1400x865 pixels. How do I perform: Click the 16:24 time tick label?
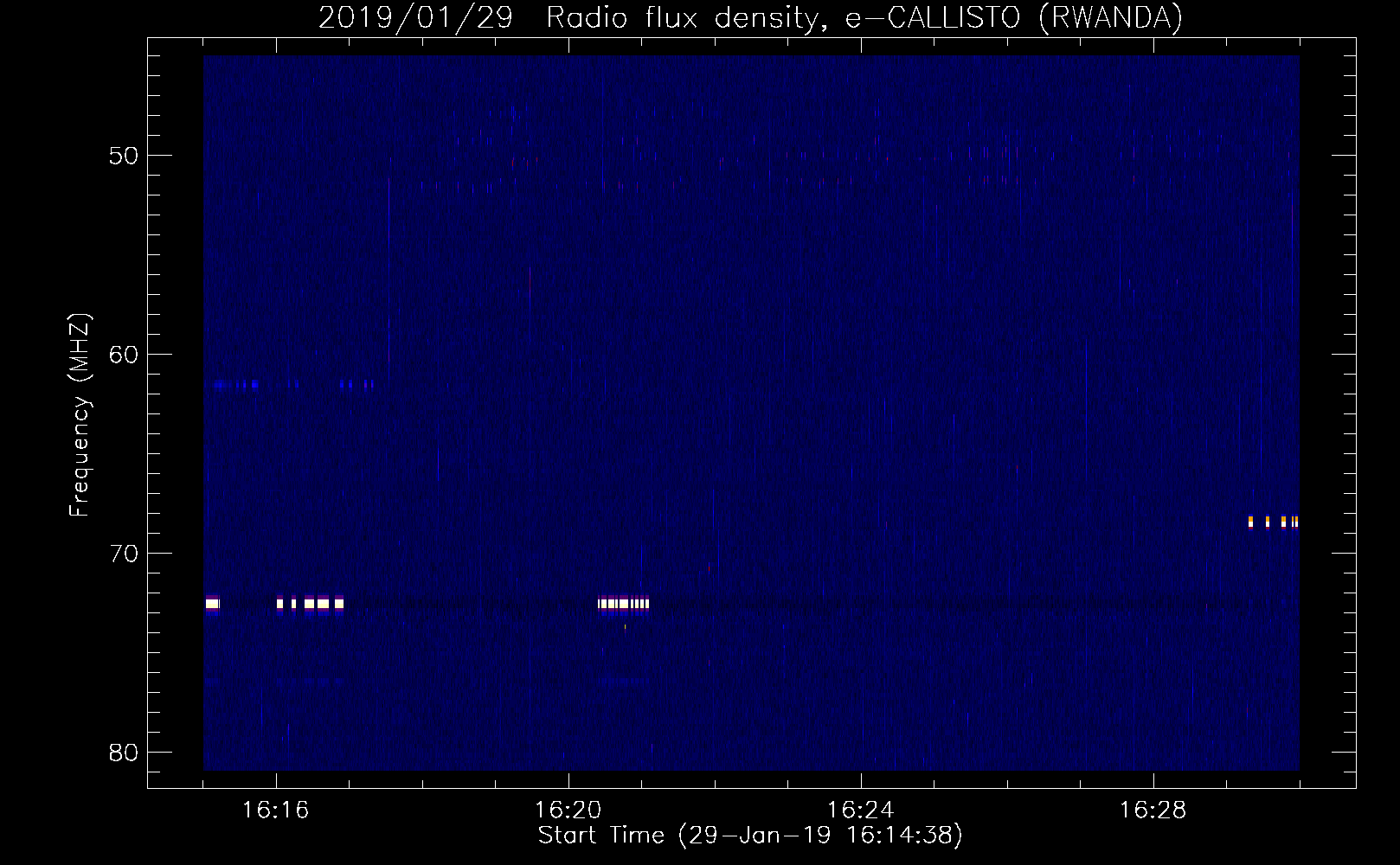point(860,811)
